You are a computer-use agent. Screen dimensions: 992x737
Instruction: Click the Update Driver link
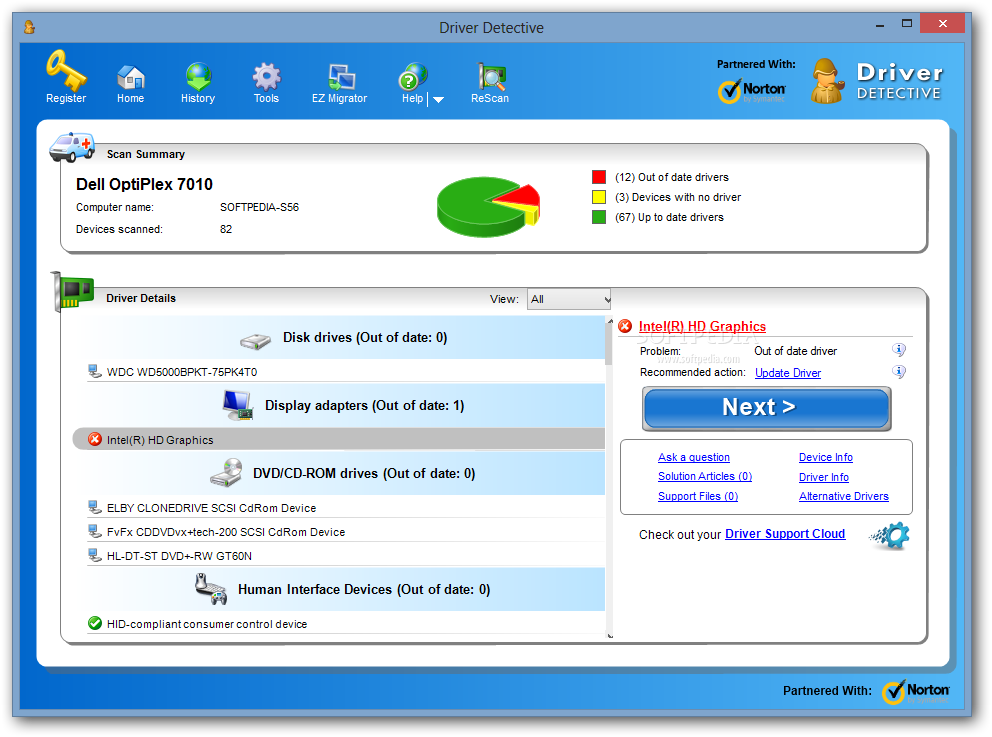[788, 373]
